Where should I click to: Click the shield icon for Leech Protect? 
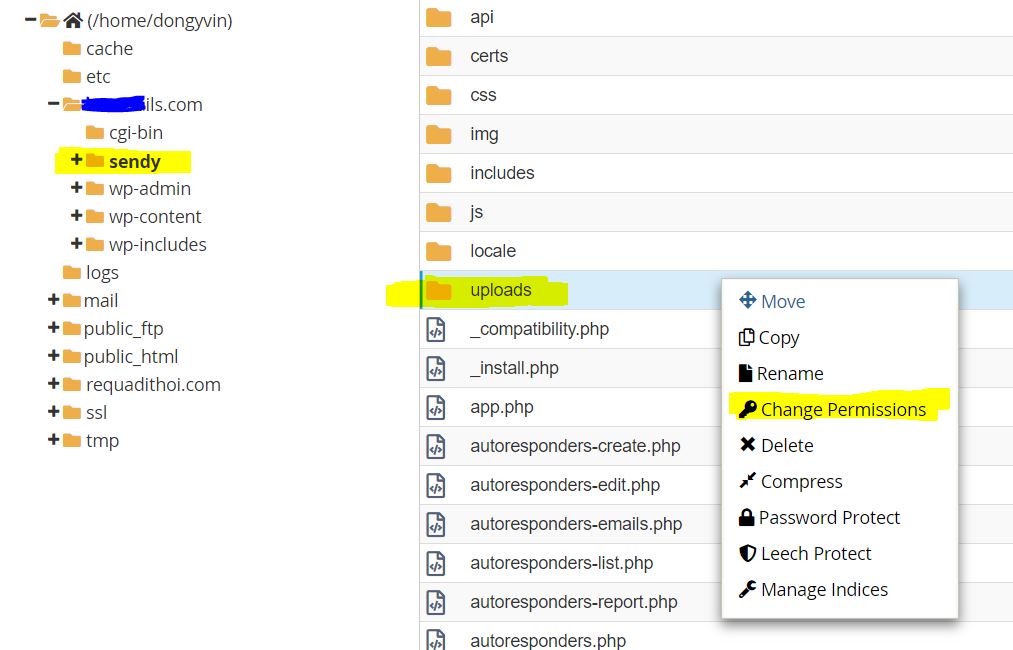[747, 553]
